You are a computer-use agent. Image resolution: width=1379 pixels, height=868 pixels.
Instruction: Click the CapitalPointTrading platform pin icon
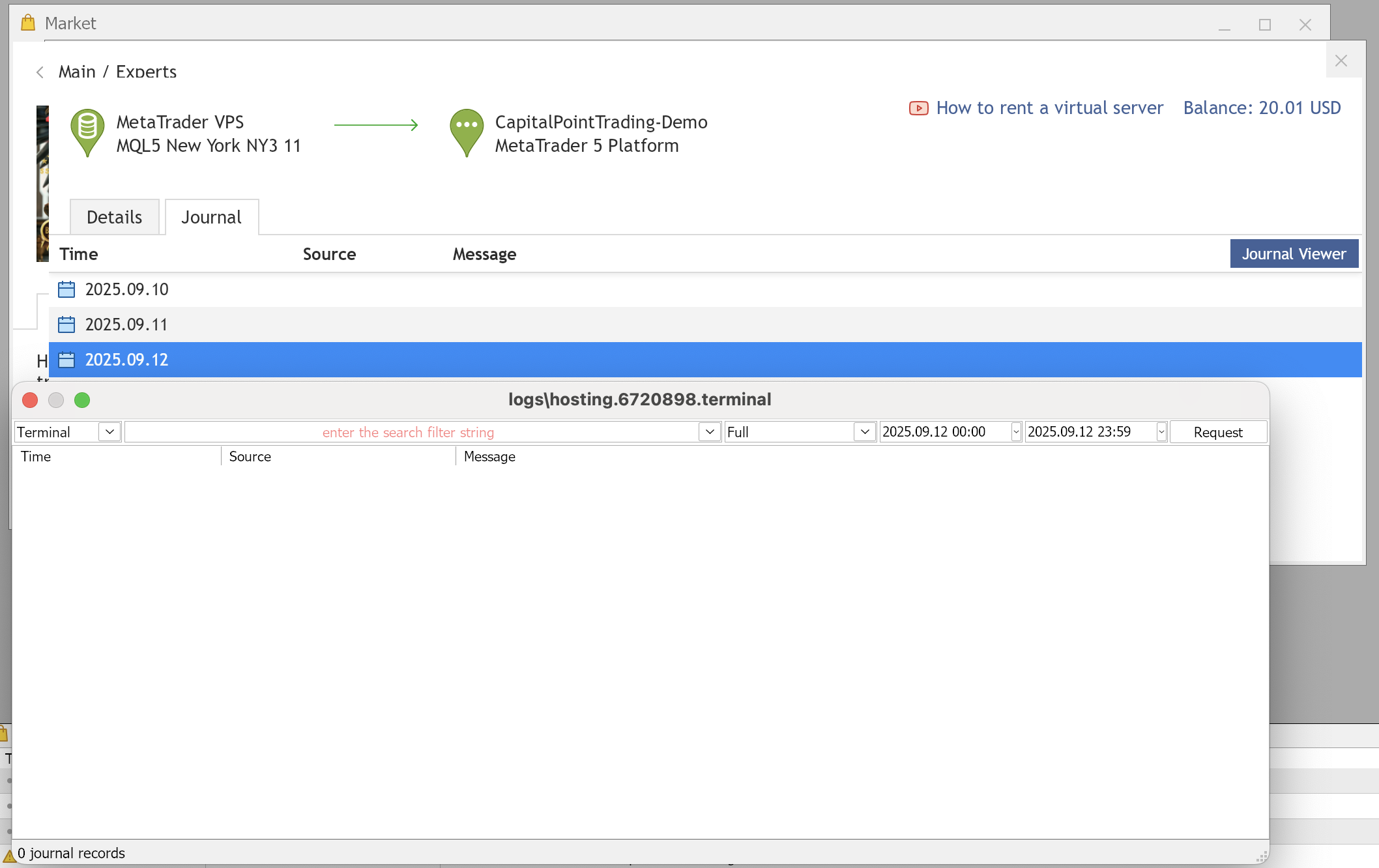[467, 133]
